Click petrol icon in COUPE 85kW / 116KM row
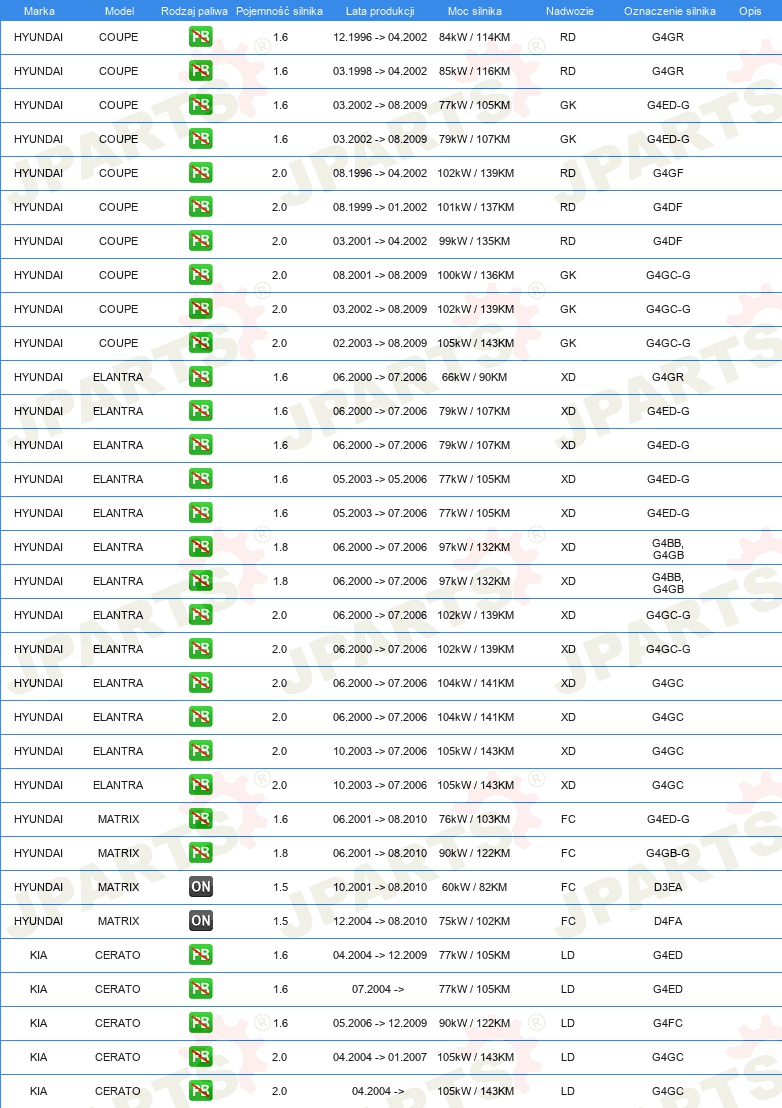 pos(201,71)
